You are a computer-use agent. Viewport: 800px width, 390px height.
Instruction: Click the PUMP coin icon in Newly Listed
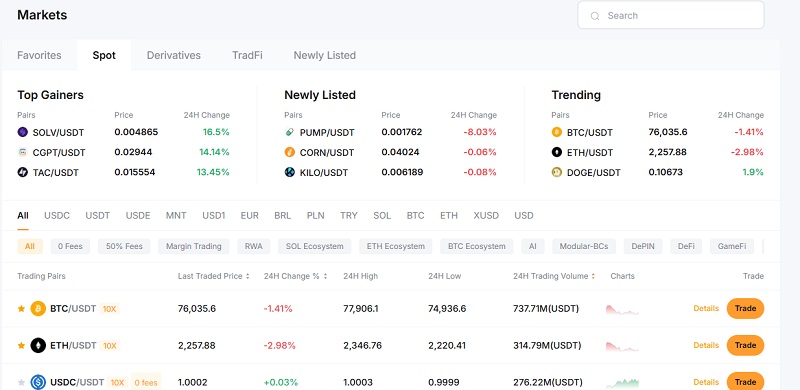click(290, 132)
